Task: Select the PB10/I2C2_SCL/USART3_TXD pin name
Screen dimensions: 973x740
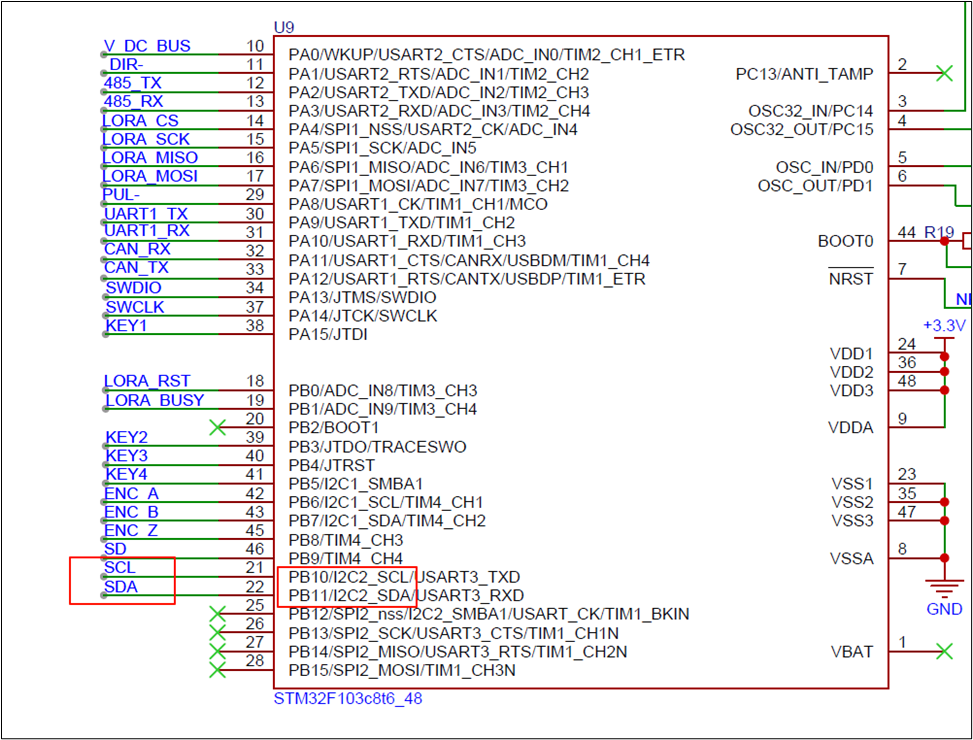Action: (x=404, y=577)
